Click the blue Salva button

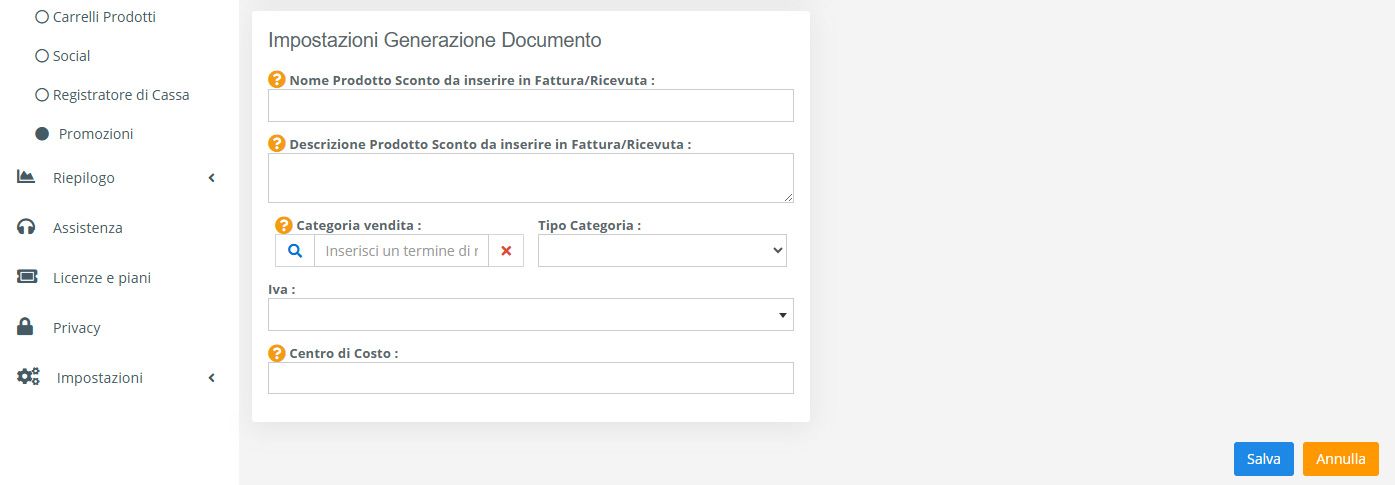click(x=1264, y=459)
